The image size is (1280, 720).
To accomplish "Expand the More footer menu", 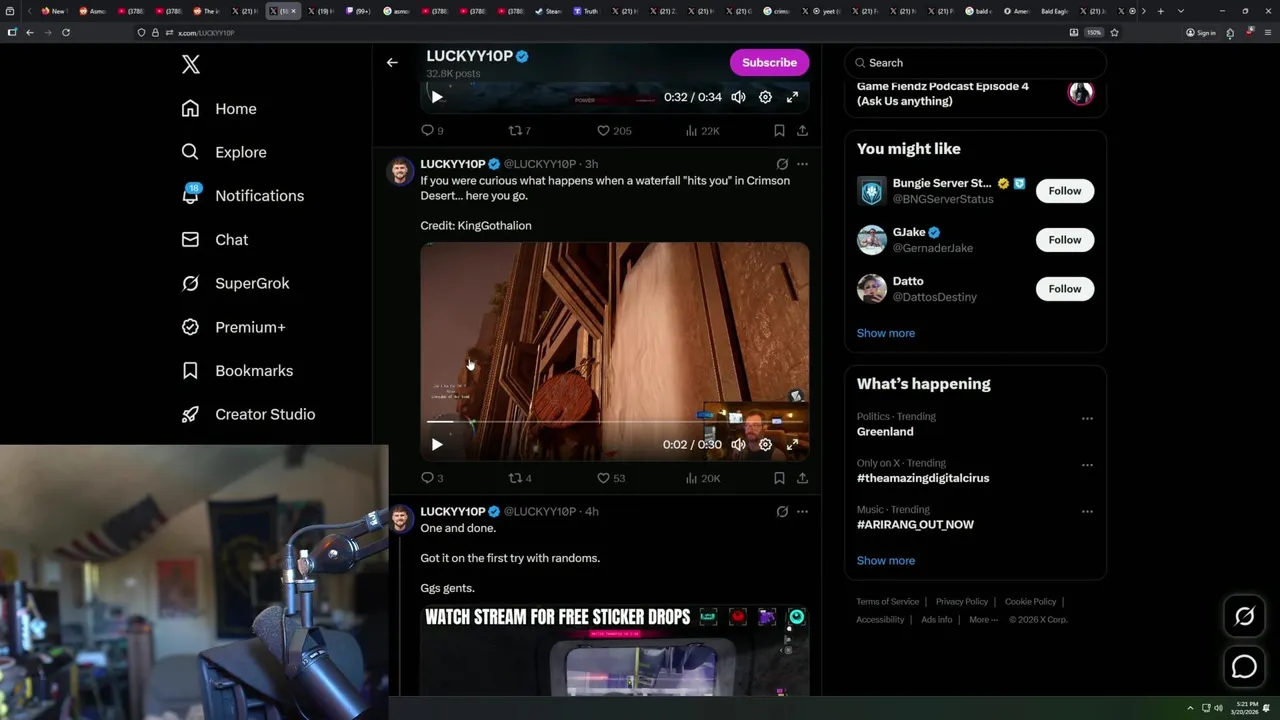I will click(983, 620).
